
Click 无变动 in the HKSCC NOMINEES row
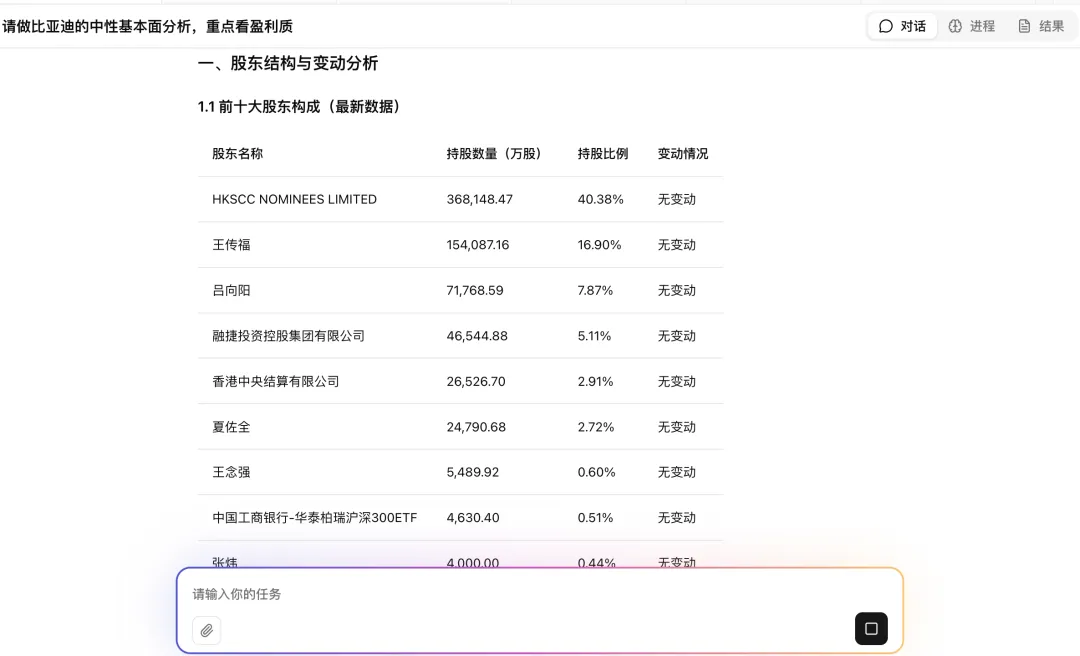click(676, 199)
